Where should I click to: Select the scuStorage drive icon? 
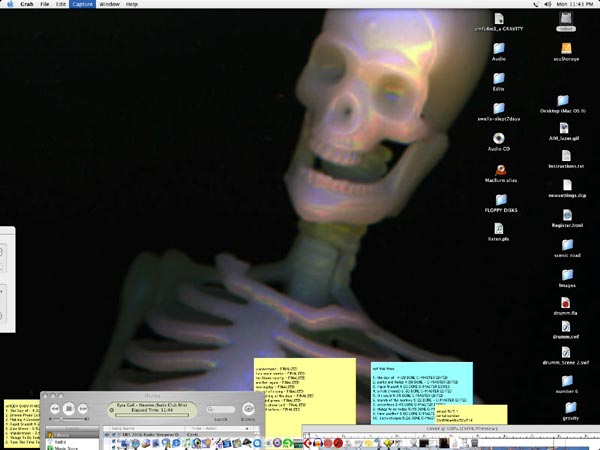(566, 48)
